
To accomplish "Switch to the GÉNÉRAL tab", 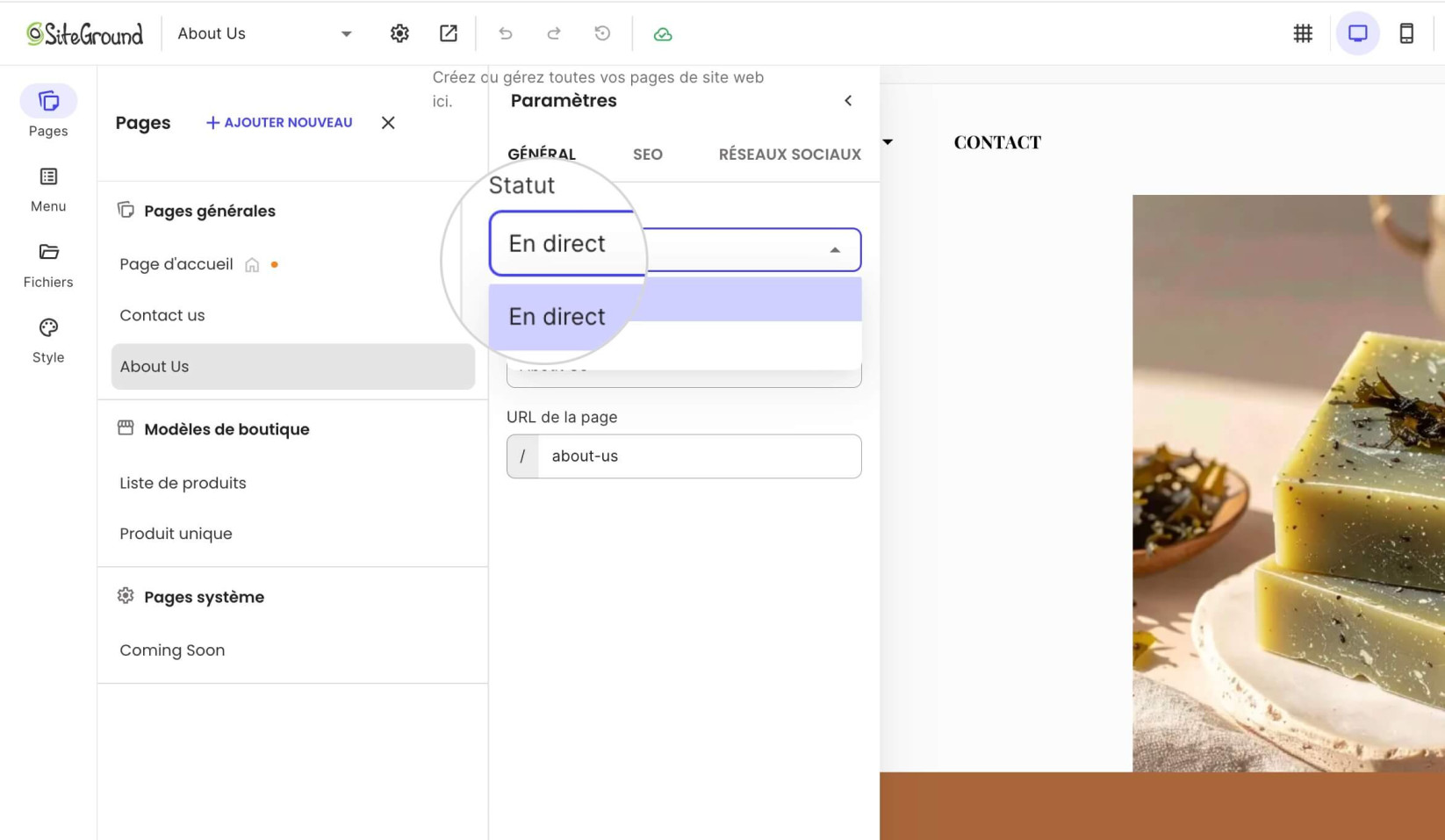I will 542,154.
